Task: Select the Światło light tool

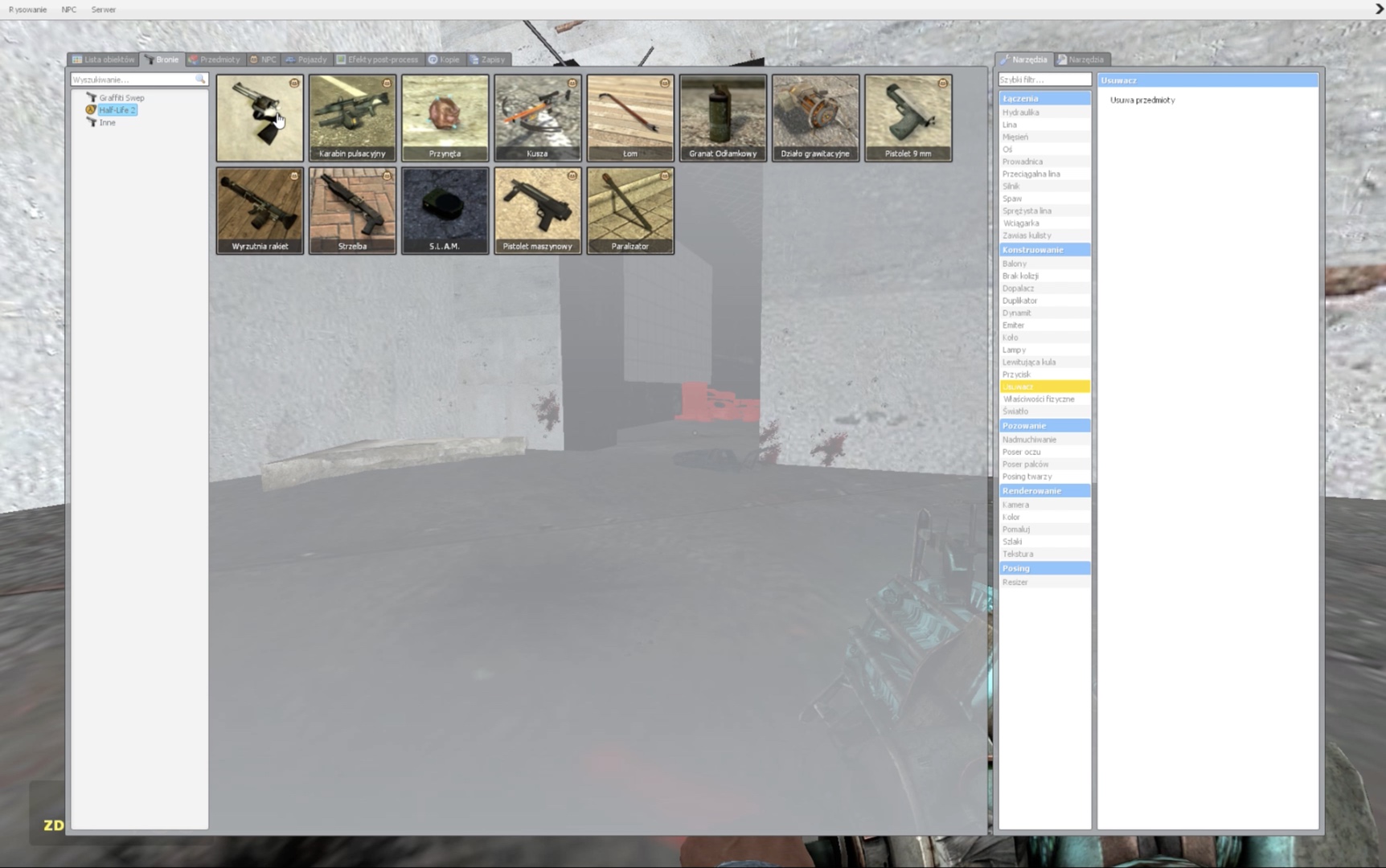Action: tap(1044, 411)
